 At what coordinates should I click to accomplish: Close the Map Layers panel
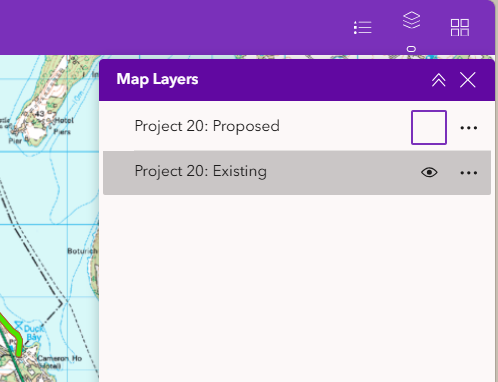point(468,80)
